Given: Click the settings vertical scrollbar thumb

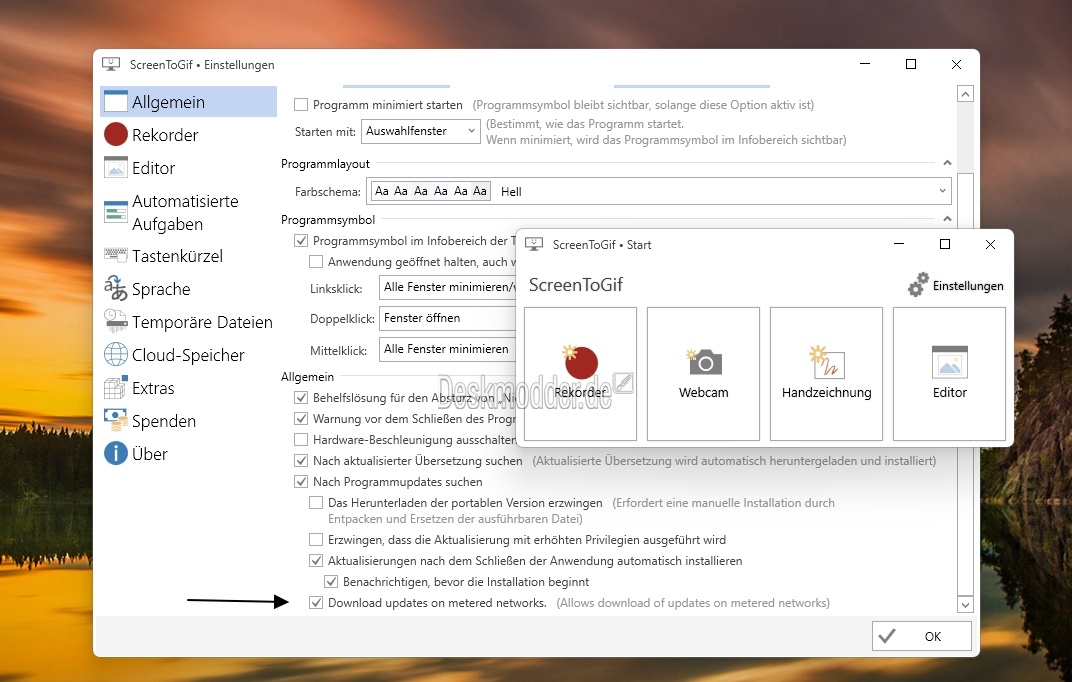Looking at the screenshot, I should [965, 383].
